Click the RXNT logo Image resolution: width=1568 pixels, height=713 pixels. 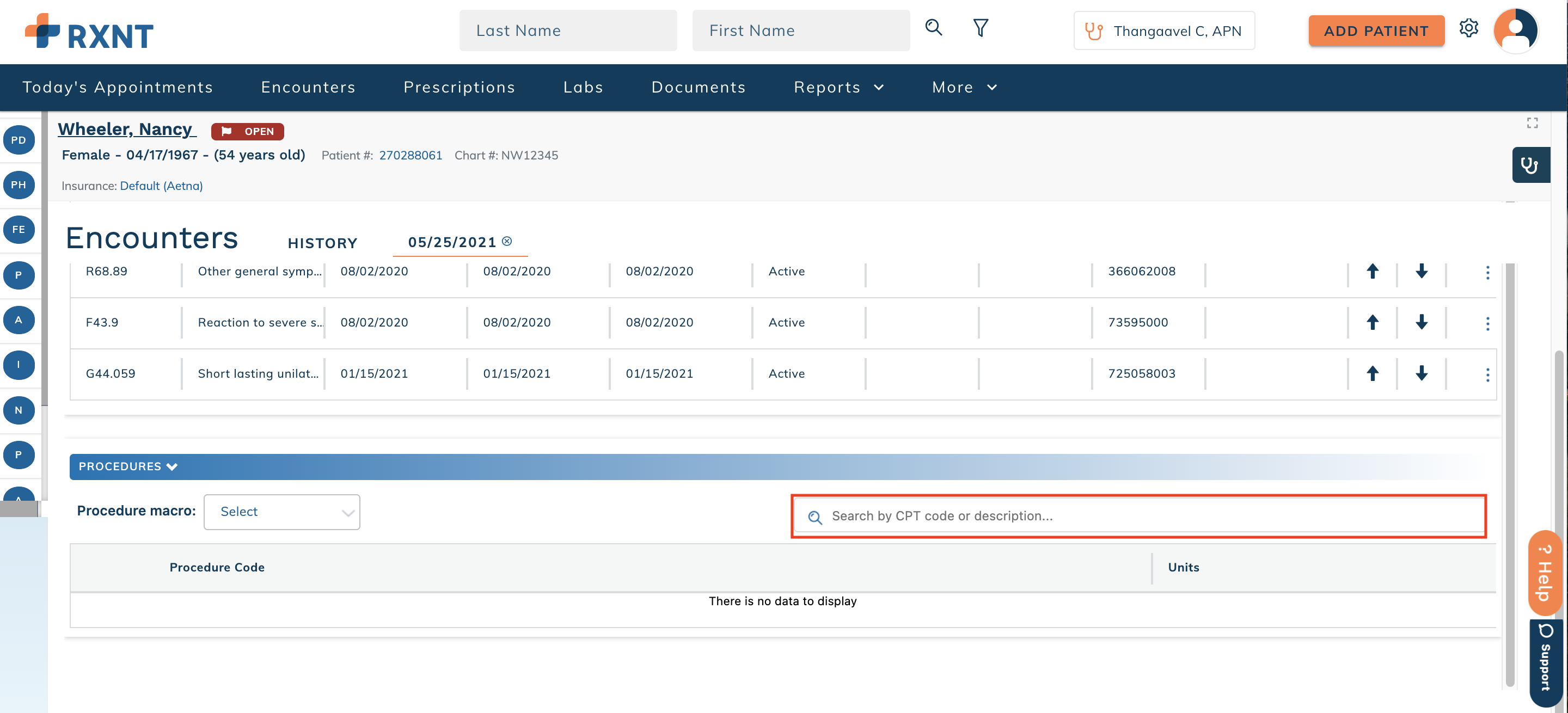(89, 32)
